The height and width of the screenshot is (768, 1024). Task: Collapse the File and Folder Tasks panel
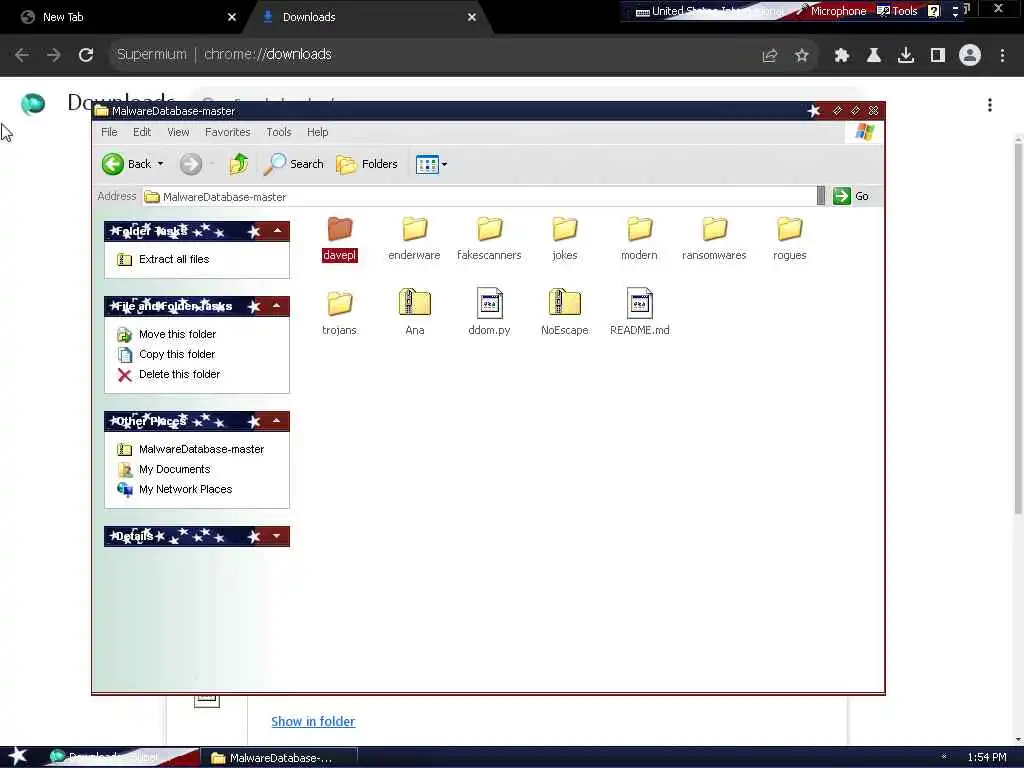[x=277, y=306]
